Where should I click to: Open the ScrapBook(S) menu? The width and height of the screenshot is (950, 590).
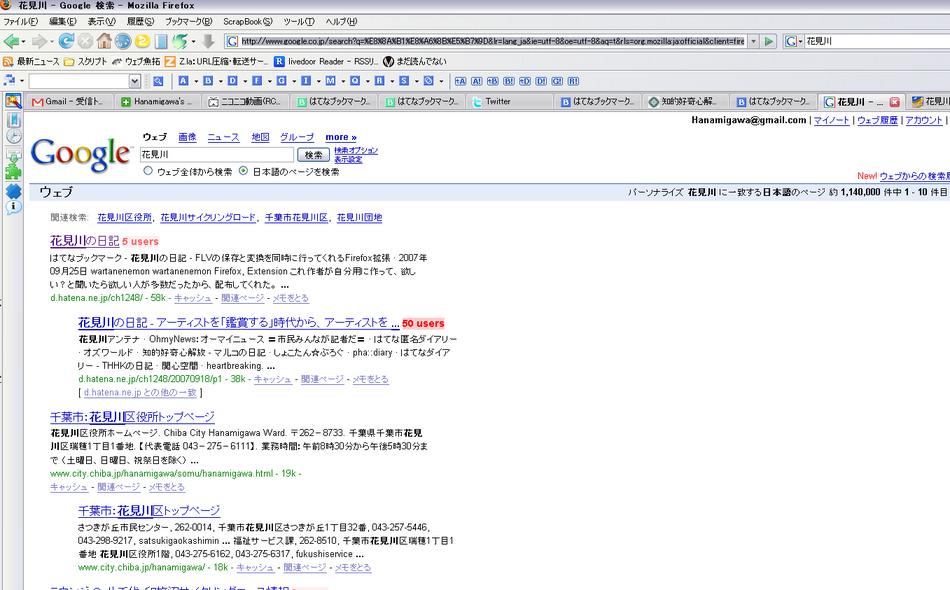coord(247,21)
